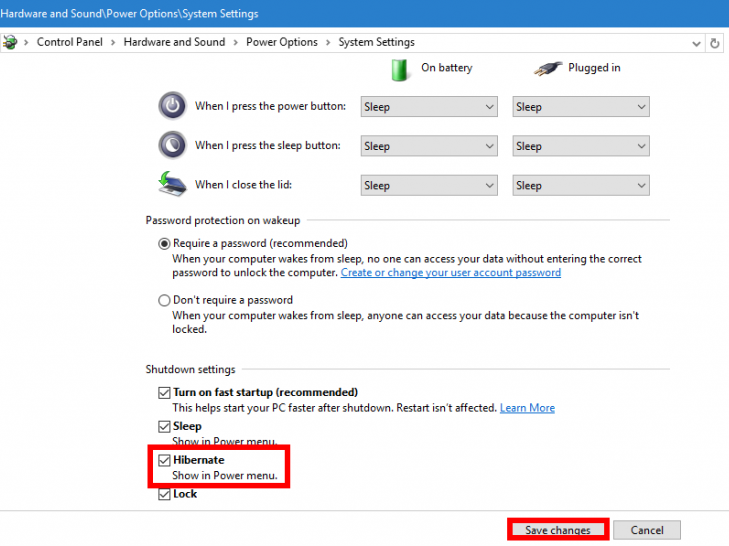Open power button Plugged in dropdown
The width and height of the screenshot is (729, 546).
point(581,107)
